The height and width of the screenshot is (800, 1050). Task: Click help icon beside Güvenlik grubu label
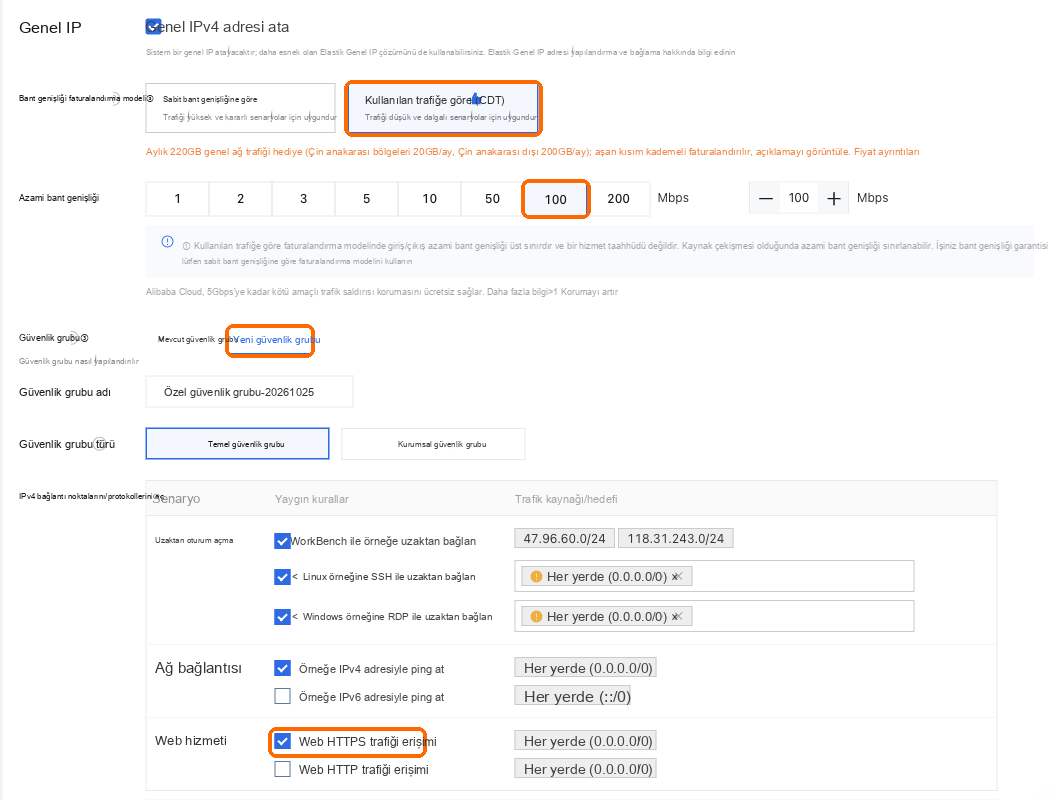[84, 338]
